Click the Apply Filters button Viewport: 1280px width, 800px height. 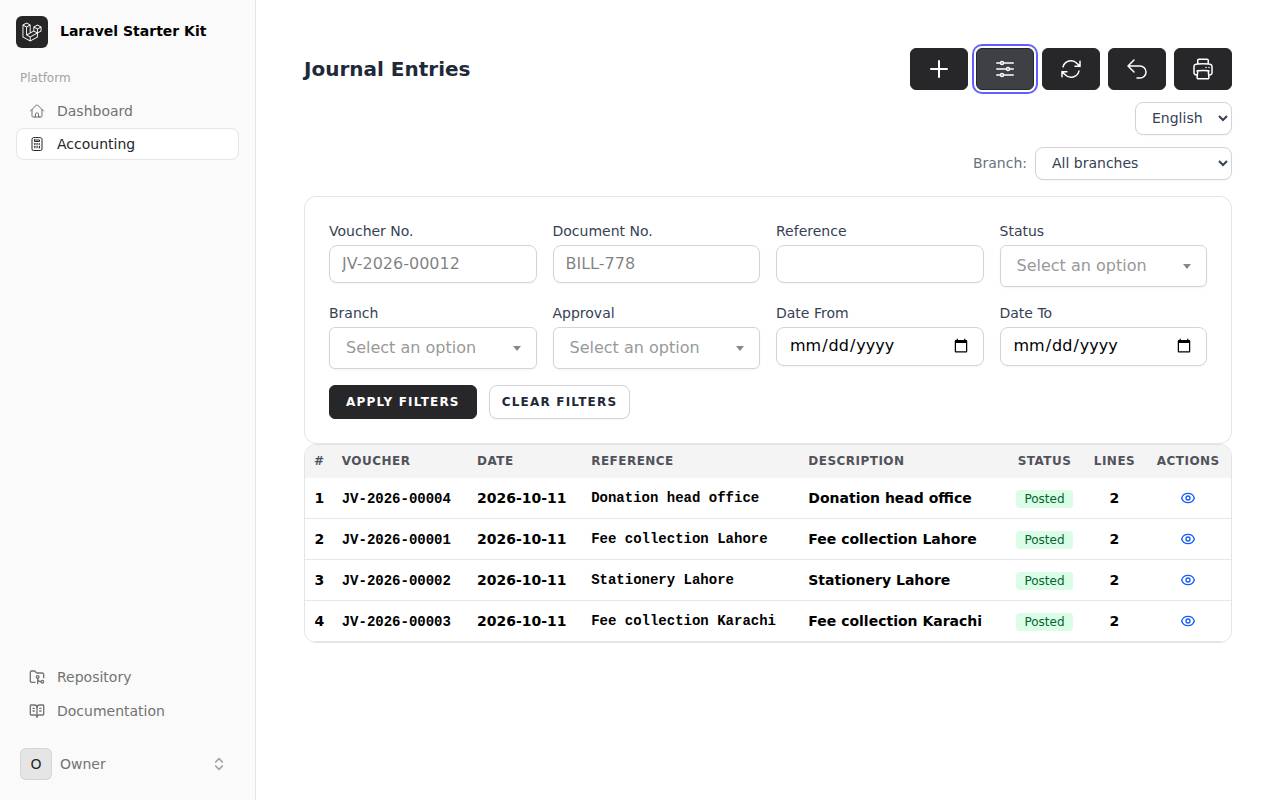tap(403, 402)
